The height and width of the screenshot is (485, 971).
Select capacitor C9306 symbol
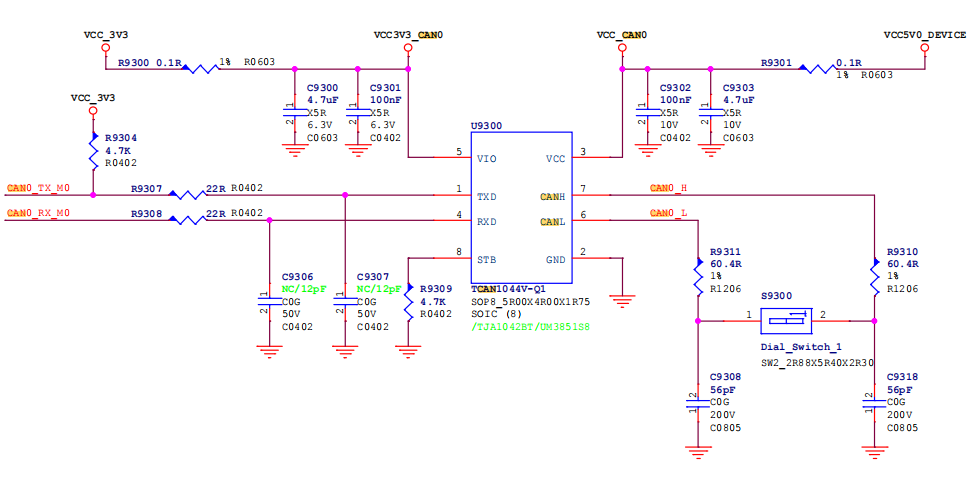269,302
